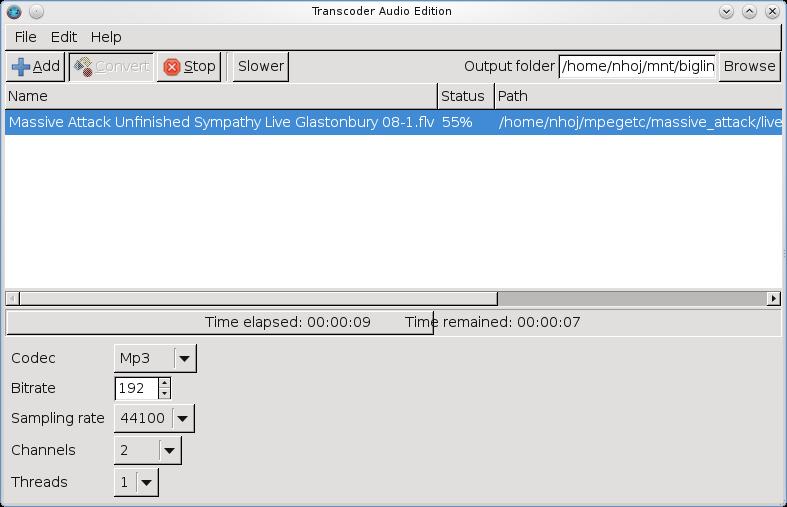Open the Threads dropdown
This screenshot has width=787, height=507.
(x=136, y=482)
